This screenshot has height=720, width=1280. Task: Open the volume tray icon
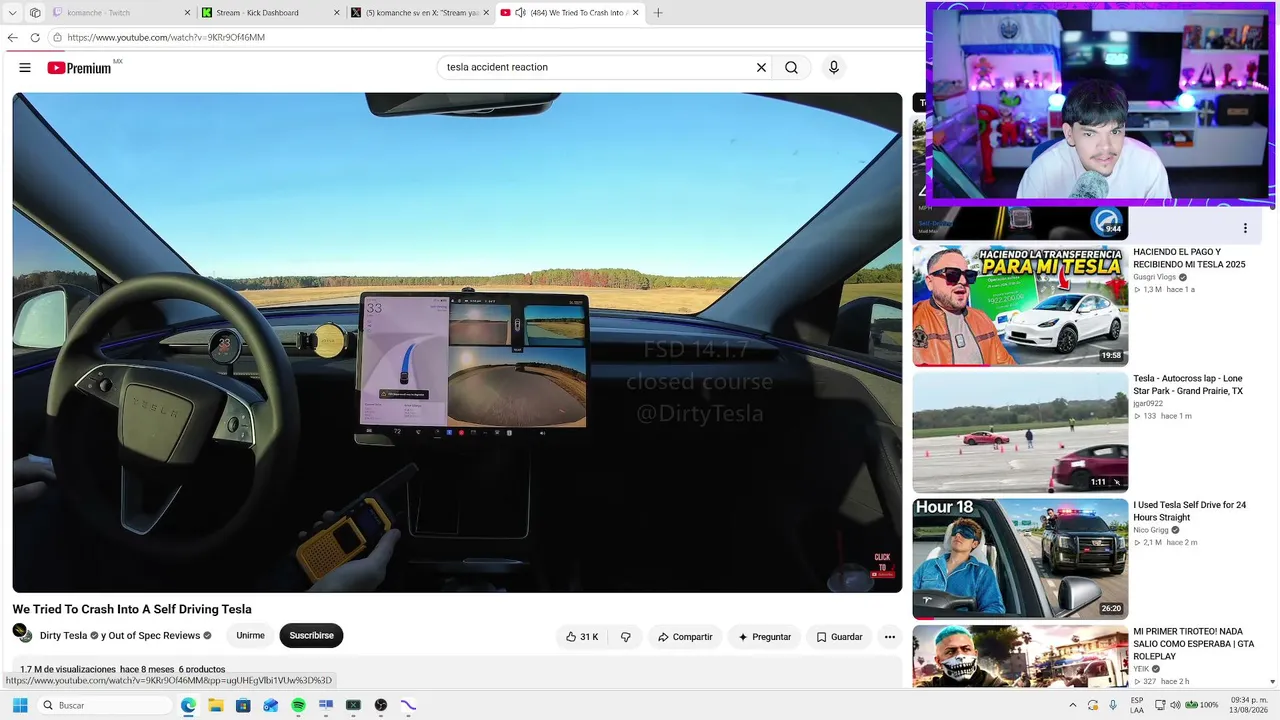tap(1175, 705)
